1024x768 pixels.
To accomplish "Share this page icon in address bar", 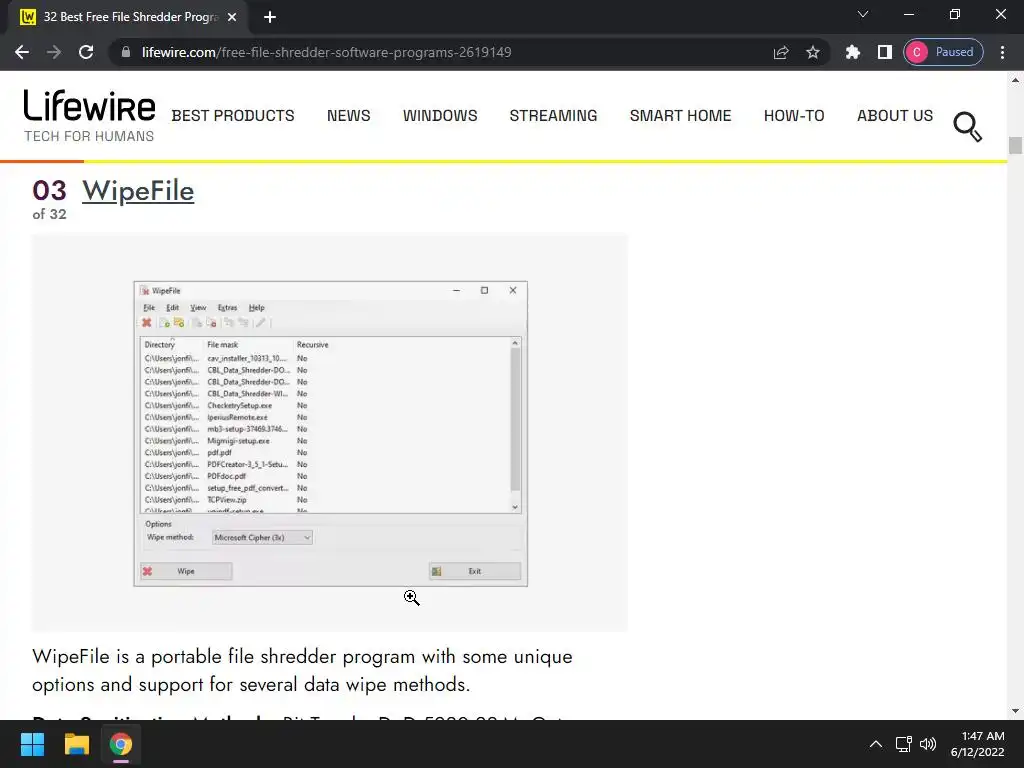I will [780, 52].
